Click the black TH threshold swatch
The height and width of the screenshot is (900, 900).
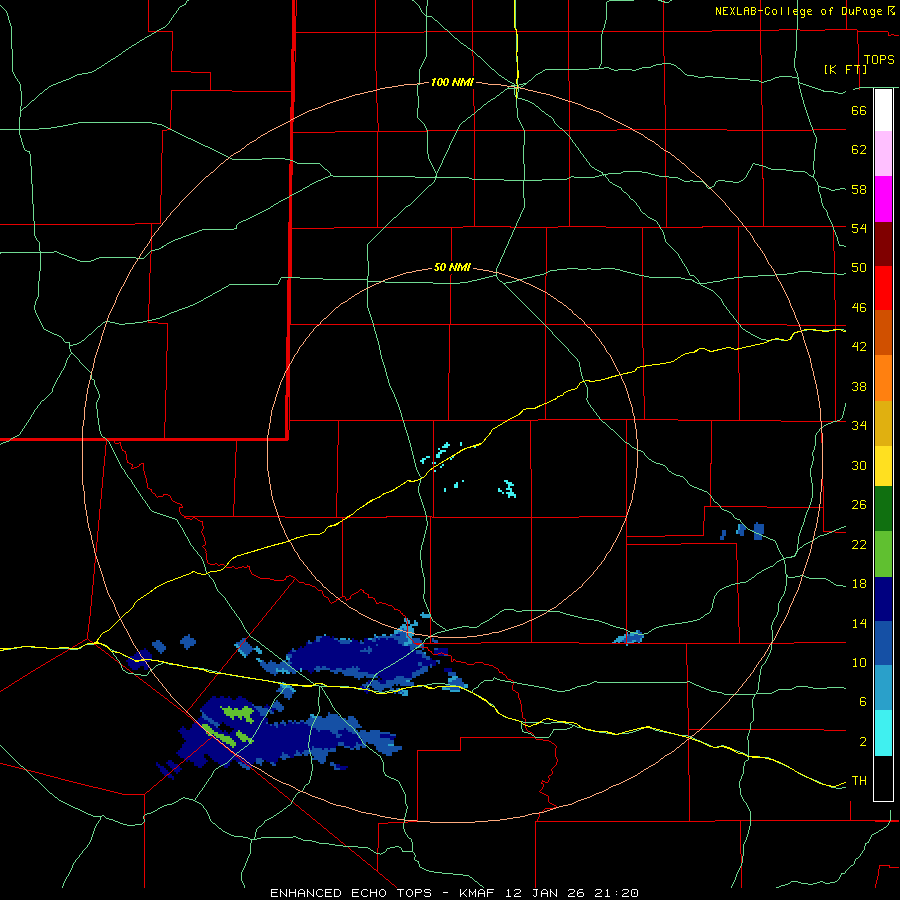tap(883, 778)
